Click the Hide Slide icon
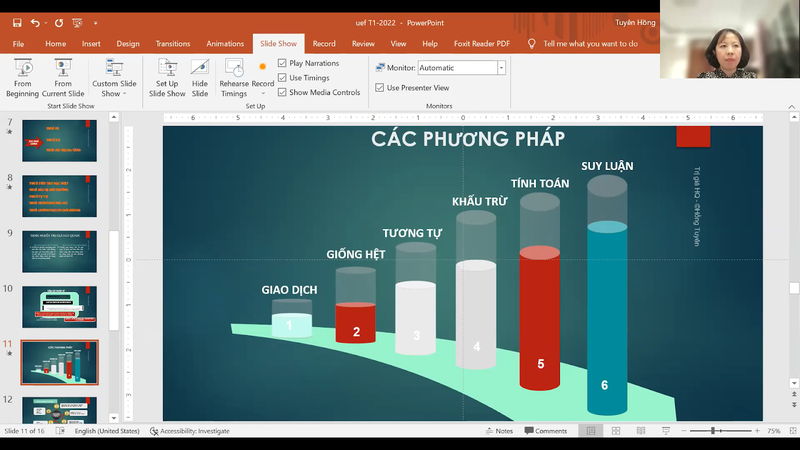 click(x=200, y=76)
